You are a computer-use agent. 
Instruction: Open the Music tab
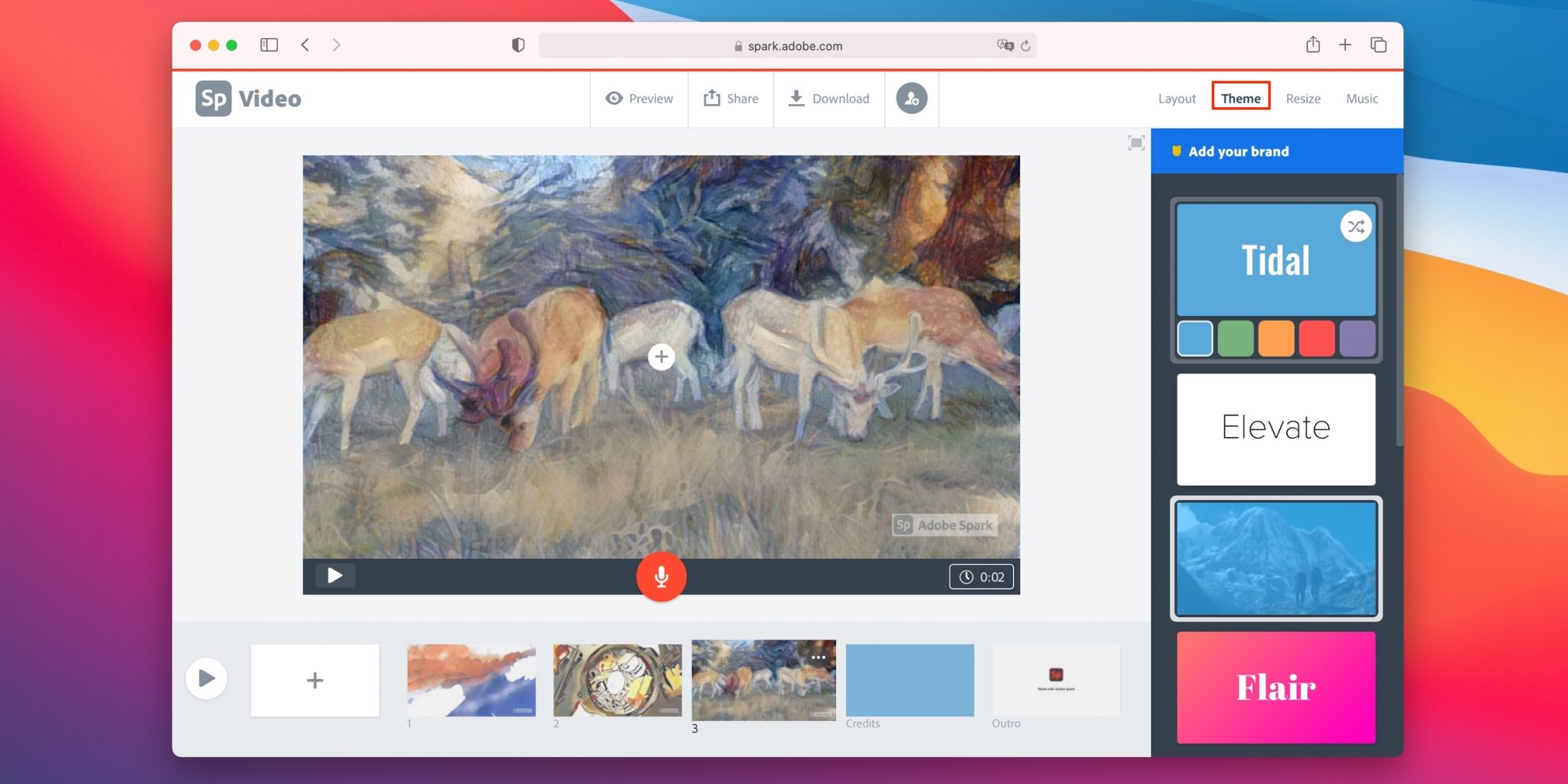coord(1361,99)
